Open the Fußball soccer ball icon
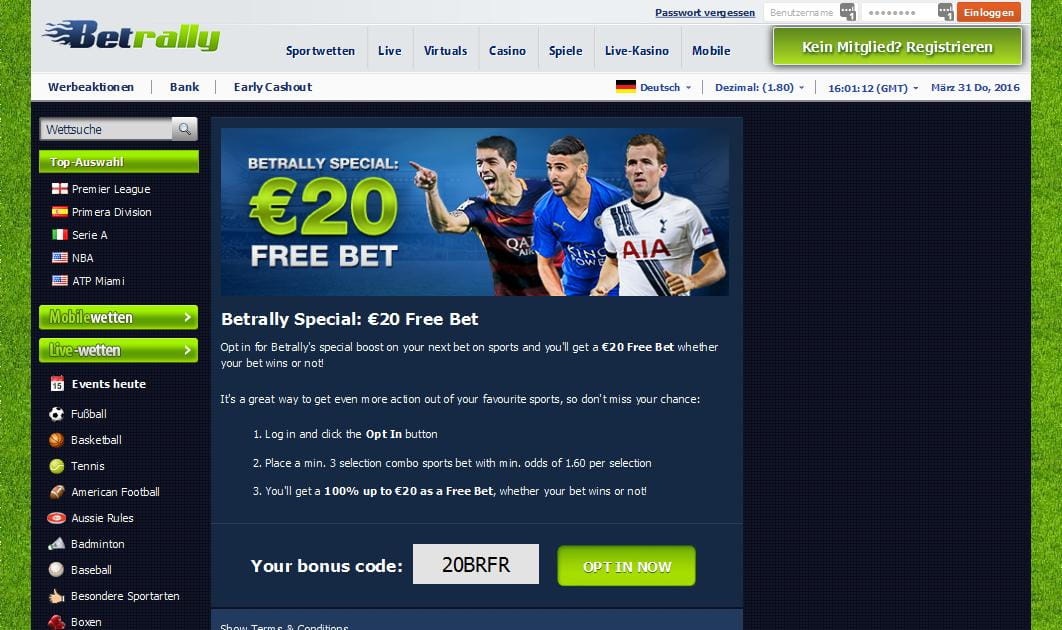The height and width of the screenshot is (630, 1062). 57,414
